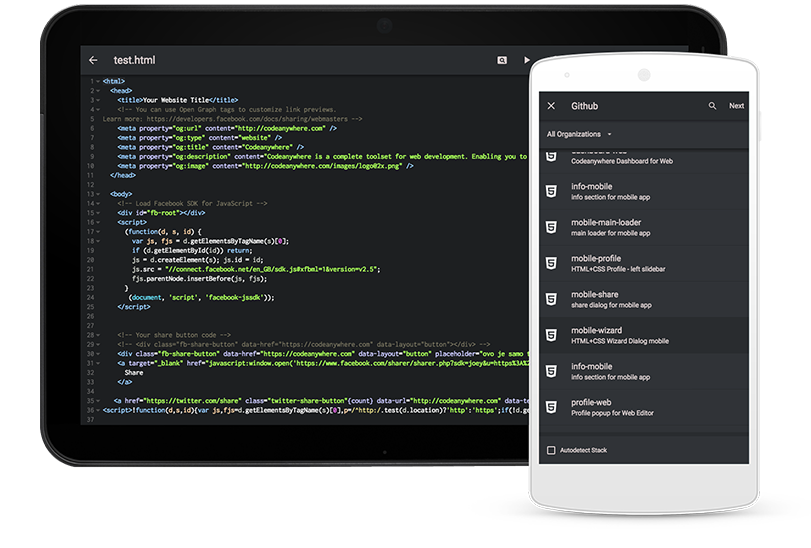Tap the HTML5 icon beside mobile-wizard

click(x=551, y=335)
